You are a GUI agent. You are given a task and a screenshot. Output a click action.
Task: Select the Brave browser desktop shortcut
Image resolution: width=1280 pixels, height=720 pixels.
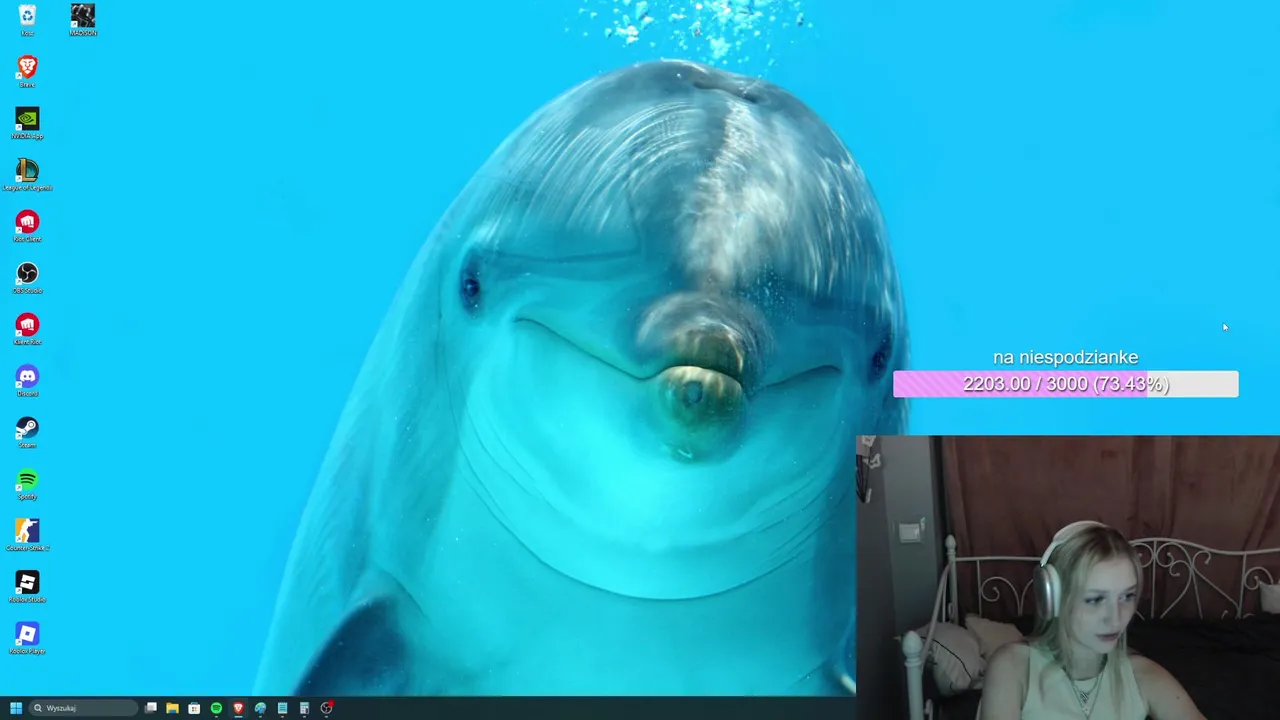[27, 72]
